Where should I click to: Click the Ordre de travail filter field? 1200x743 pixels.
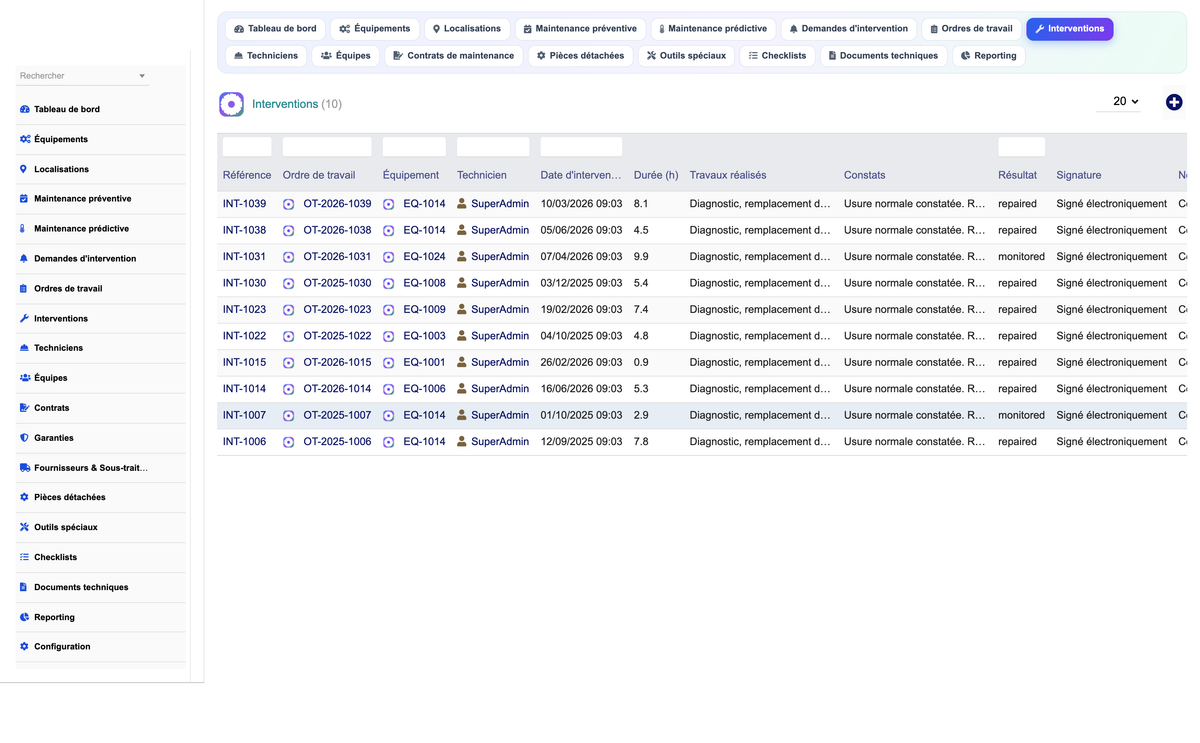click(x=327, y=147)
